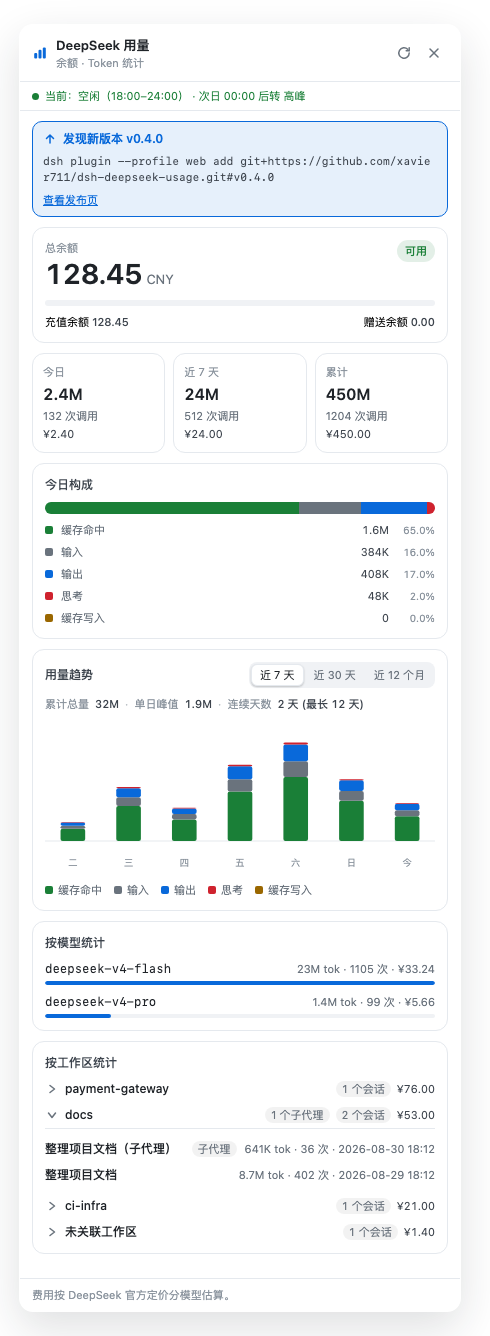The image size is (490, 1336).
Task: Click the deepseek-v4-pro model row
Action: (240, 1005)
